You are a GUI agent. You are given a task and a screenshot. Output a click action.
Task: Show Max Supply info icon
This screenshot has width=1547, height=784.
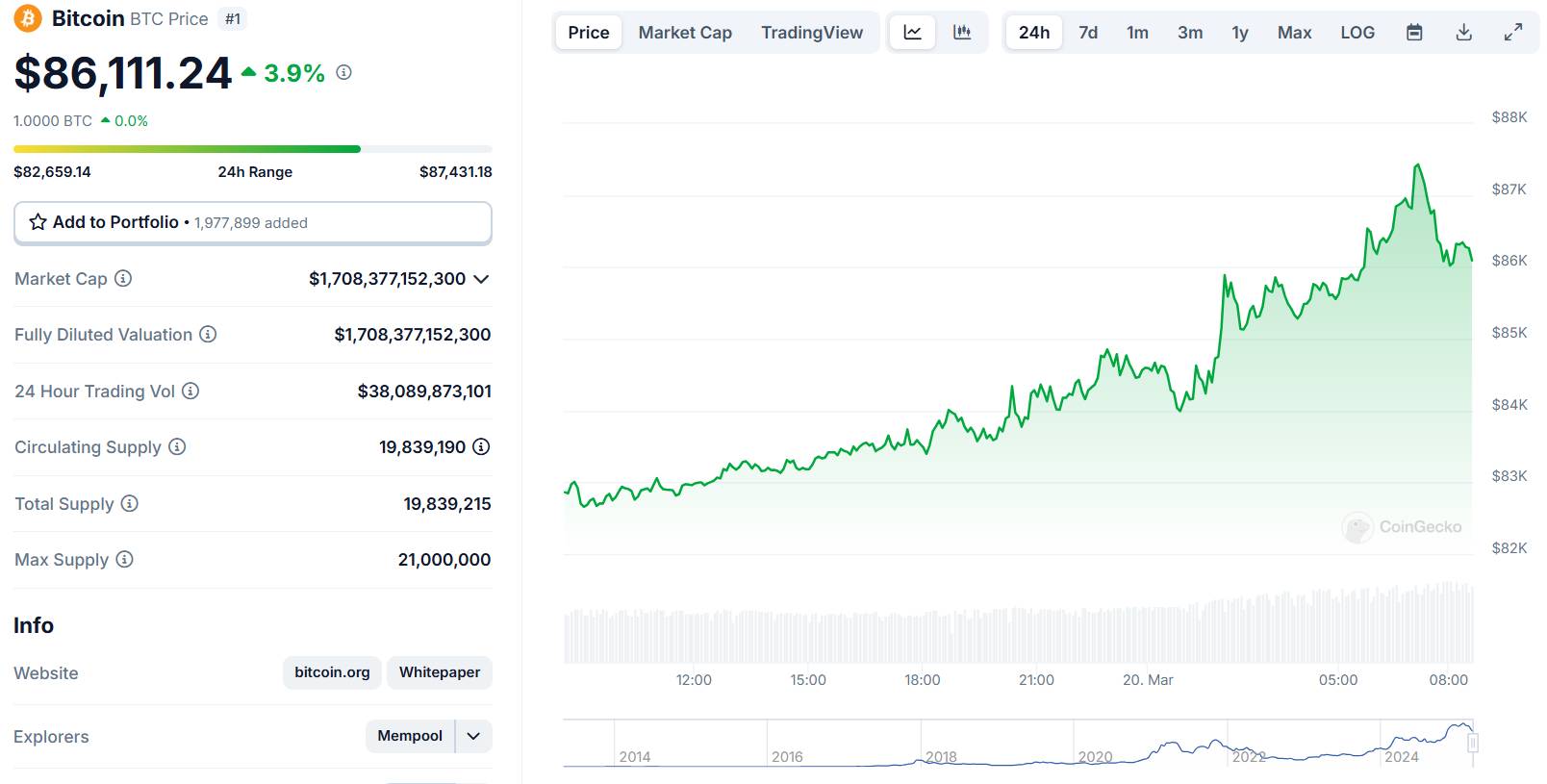click(x=124, y=559)
